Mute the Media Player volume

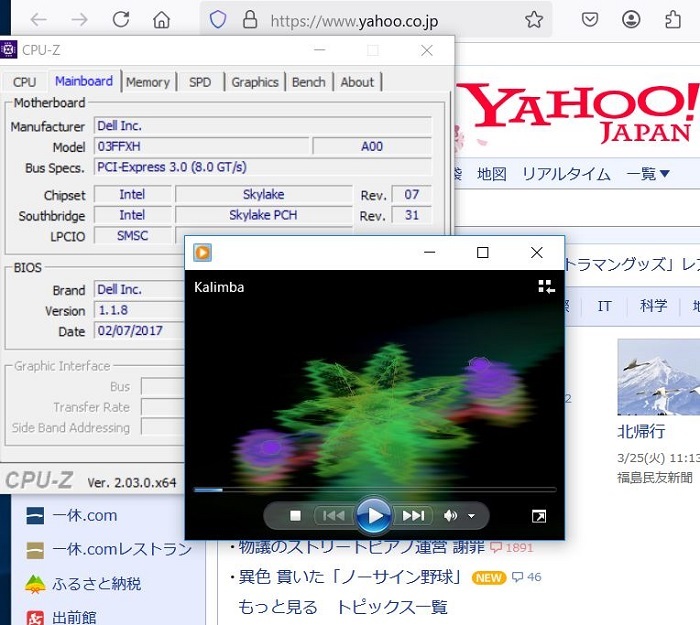point(450,516)
